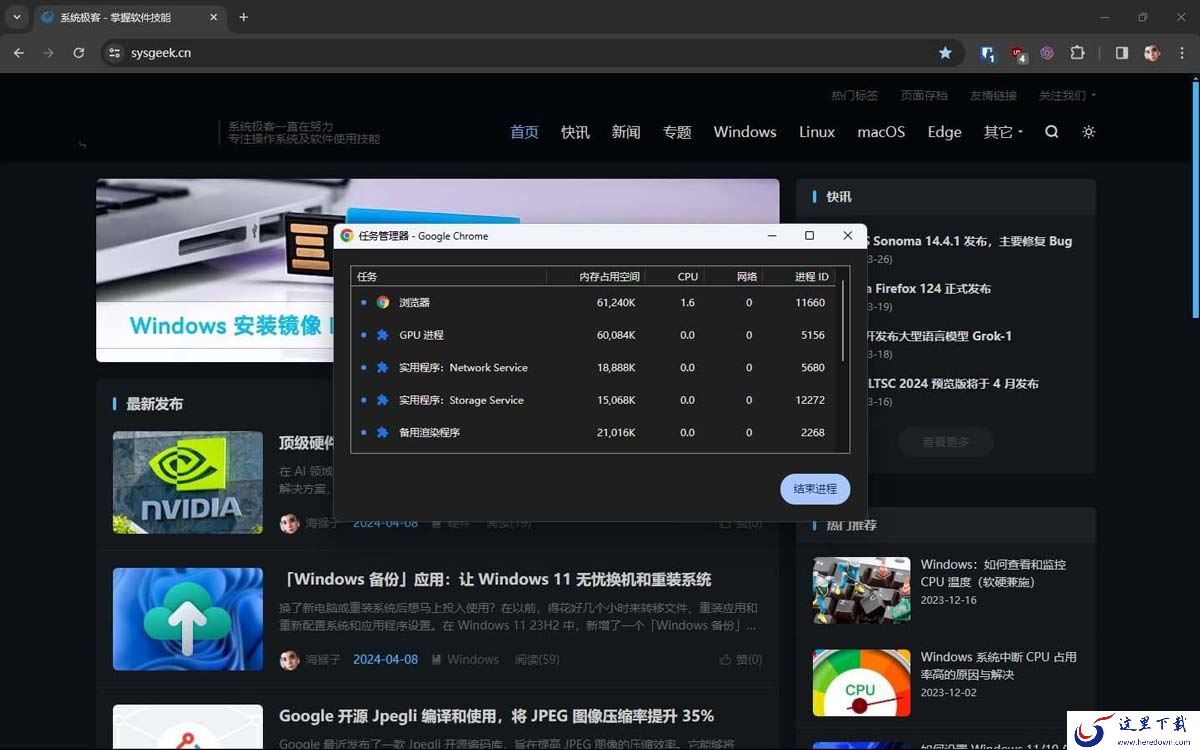This screenshot has width=1200, height=750.
Task: Click the 页面存档 link
Action: pyautogui.click(x=924, y=96)
